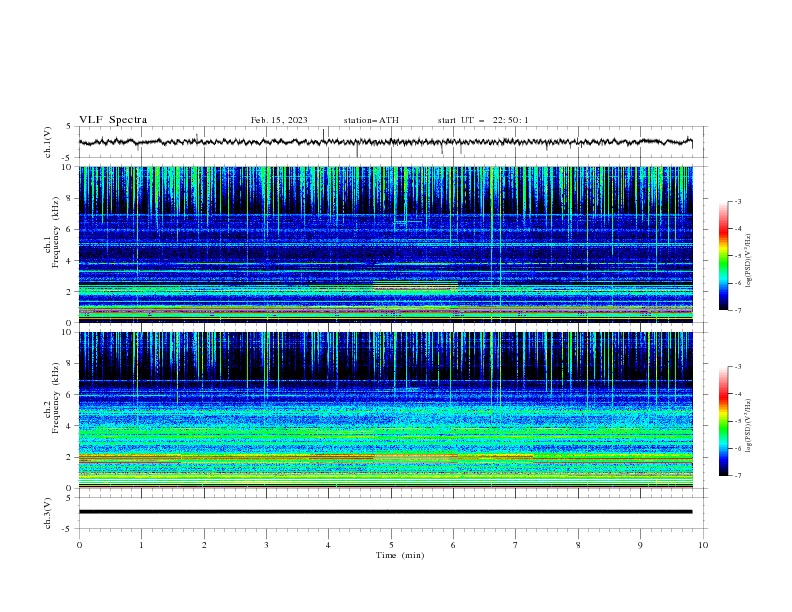
Task: Click the "-7" tick on ch.1 colorbar
Action: point(738,311)
